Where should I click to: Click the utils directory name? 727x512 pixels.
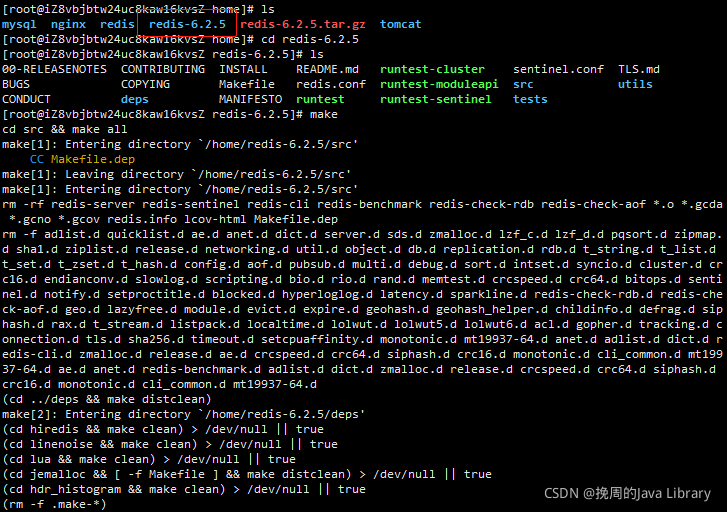(x=635, y=84)
